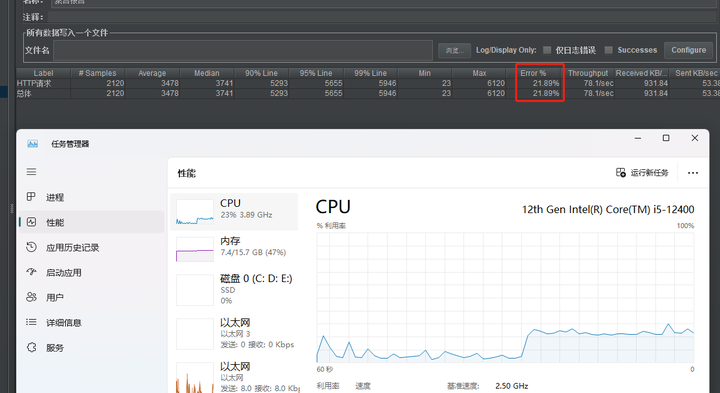Click the 95% Line column header
This screenshot has height=393, width=720.
pyautogui.click(x=316, y=73)
